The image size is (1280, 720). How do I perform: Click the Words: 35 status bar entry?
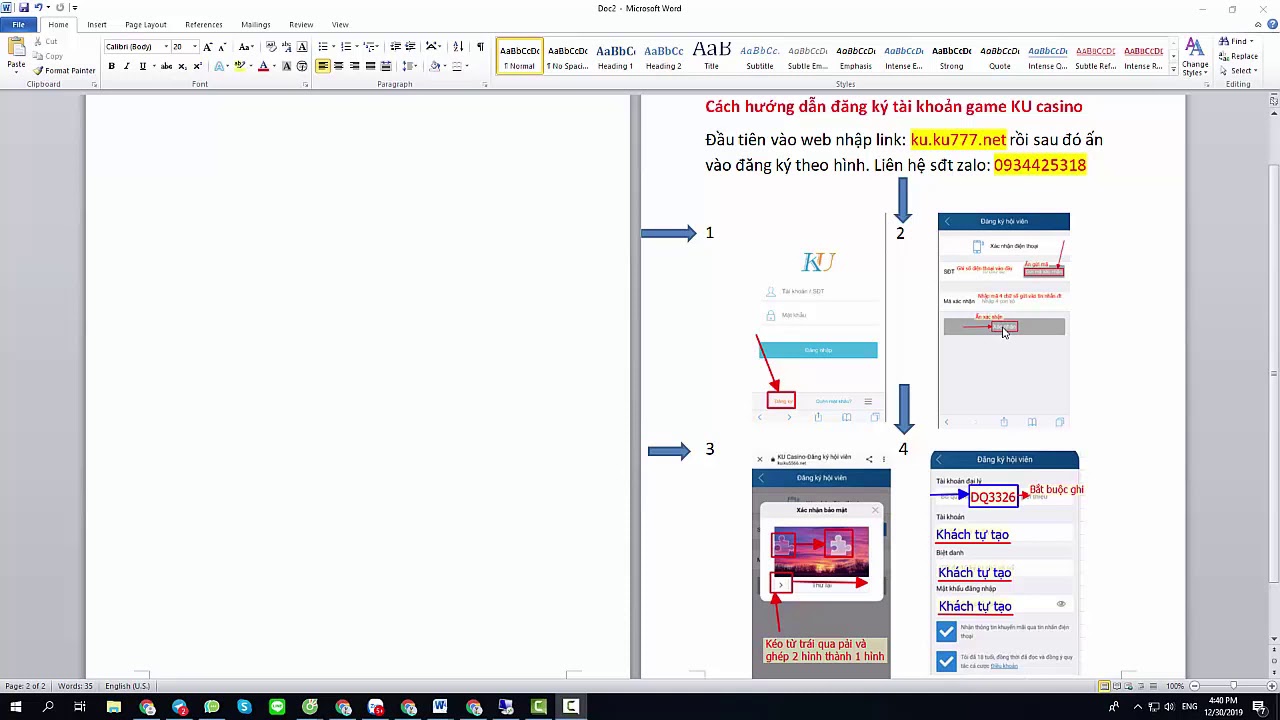[75, 686]
